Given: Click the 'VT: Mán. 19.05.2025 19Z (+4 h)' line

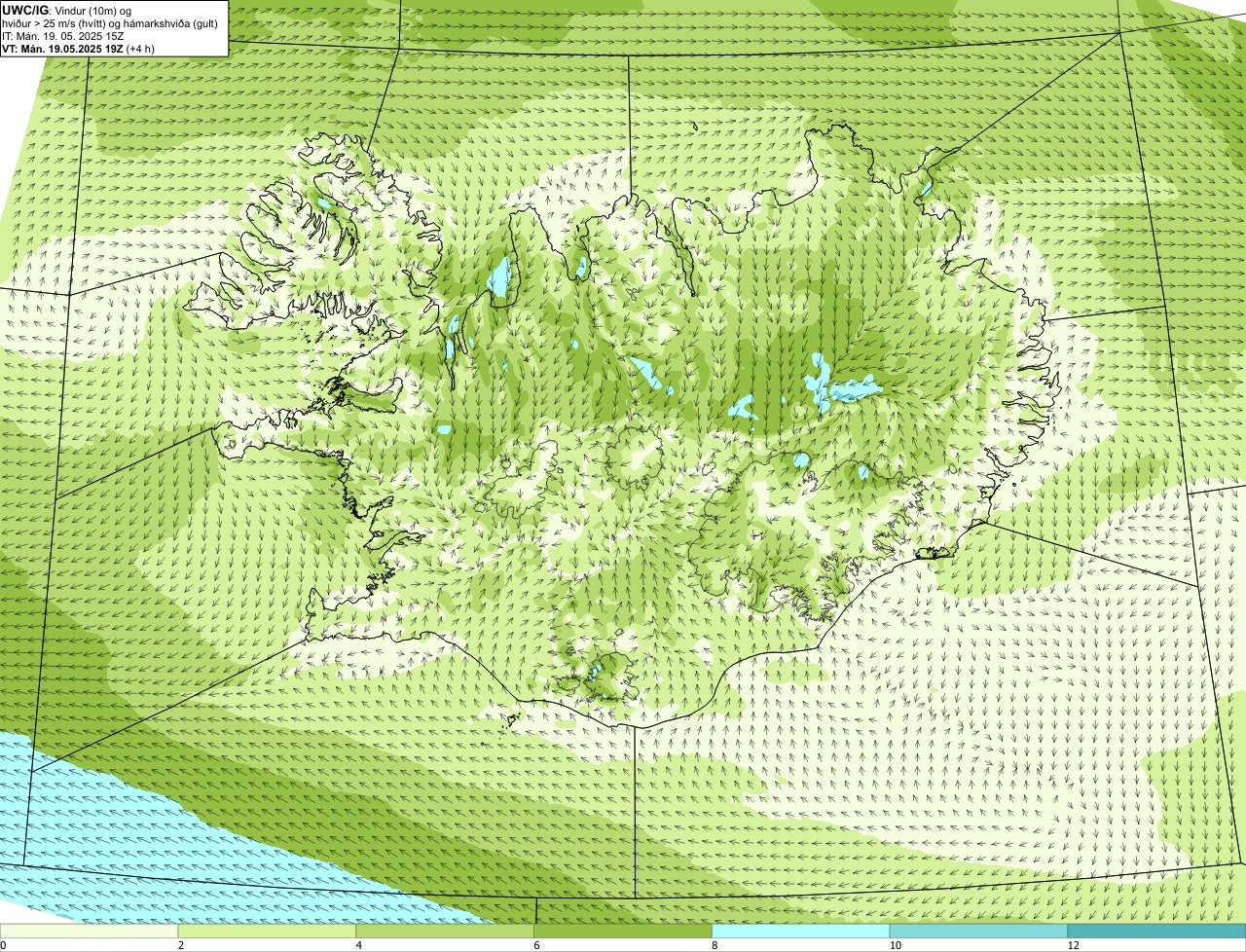Looking at the screenshot, I should click(x=79, y=49).
